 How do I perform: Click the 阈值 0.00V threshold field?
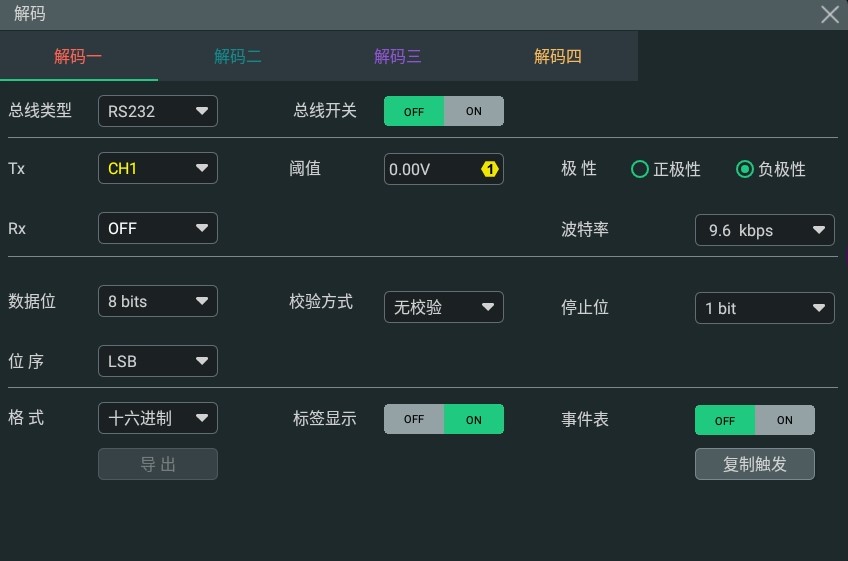pos(444,169)
